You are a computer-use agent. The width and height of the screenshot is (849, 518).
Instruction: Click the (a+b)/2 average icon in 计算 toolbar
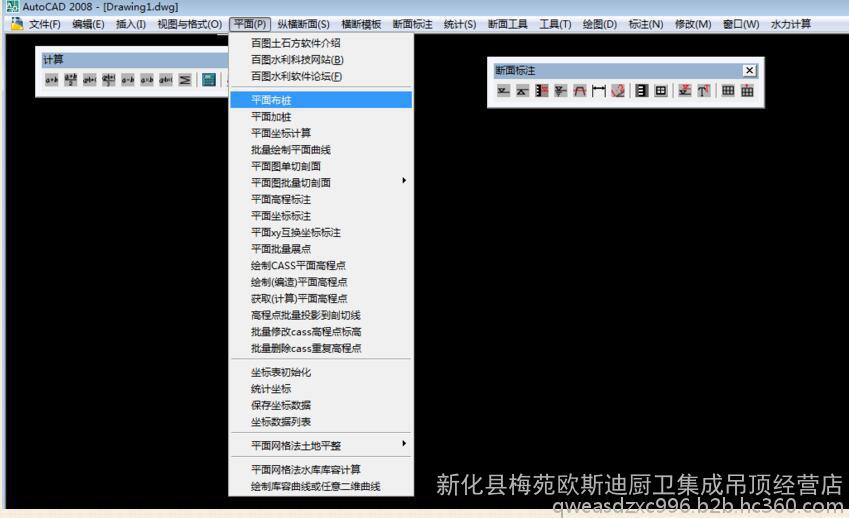click(71, 80)
